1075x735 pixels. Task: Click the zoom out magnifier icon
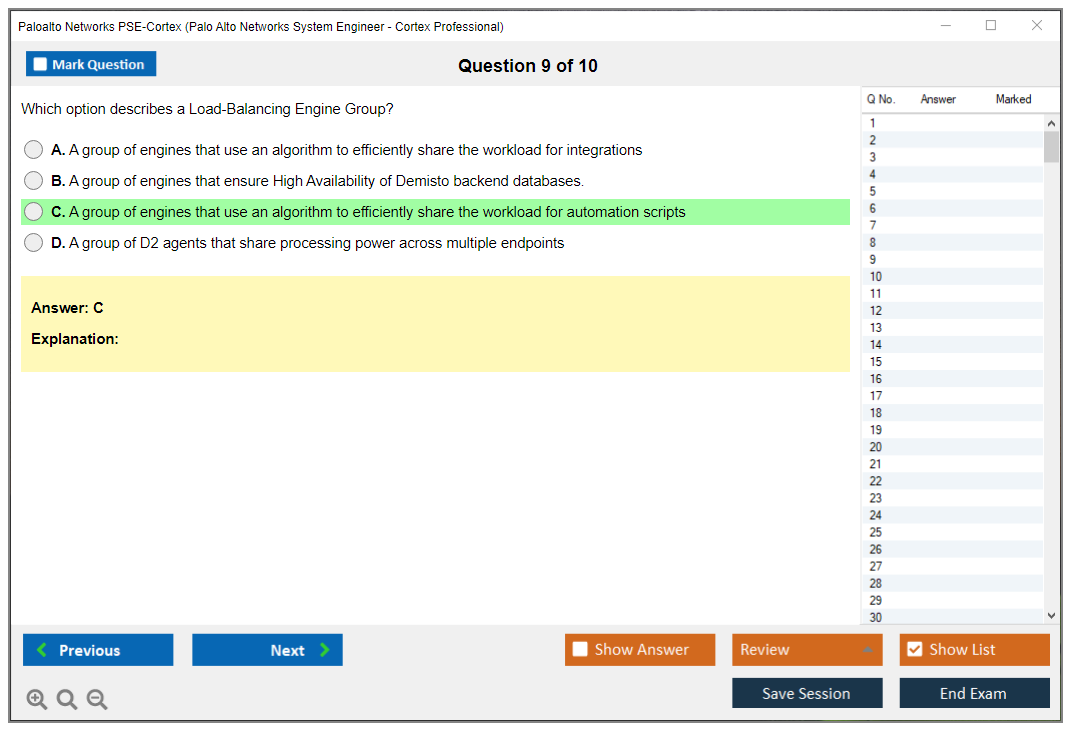(x=97, y=700)
